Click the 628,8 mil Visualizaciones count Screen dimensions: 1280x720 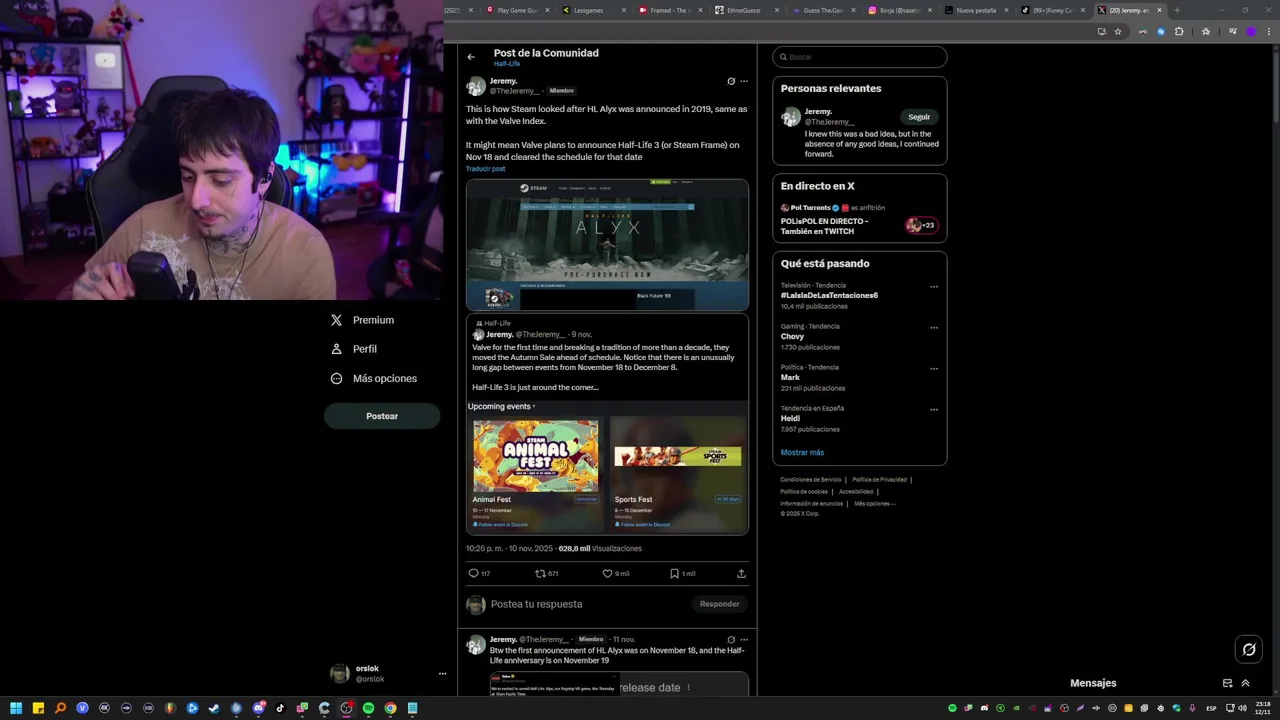[x=600, y=549]
